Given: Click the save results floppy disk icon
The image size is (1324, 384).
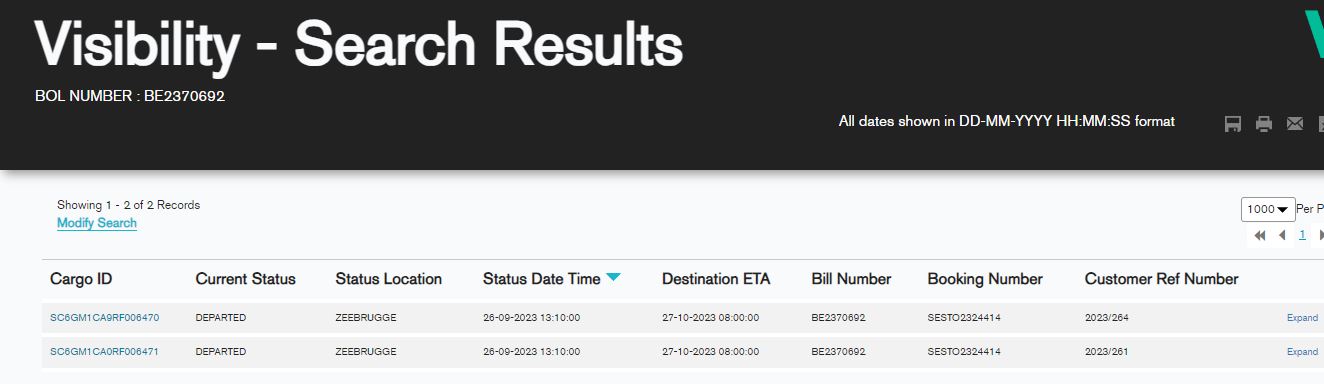Looking at the screenshot, I should tap(1233, 124).
